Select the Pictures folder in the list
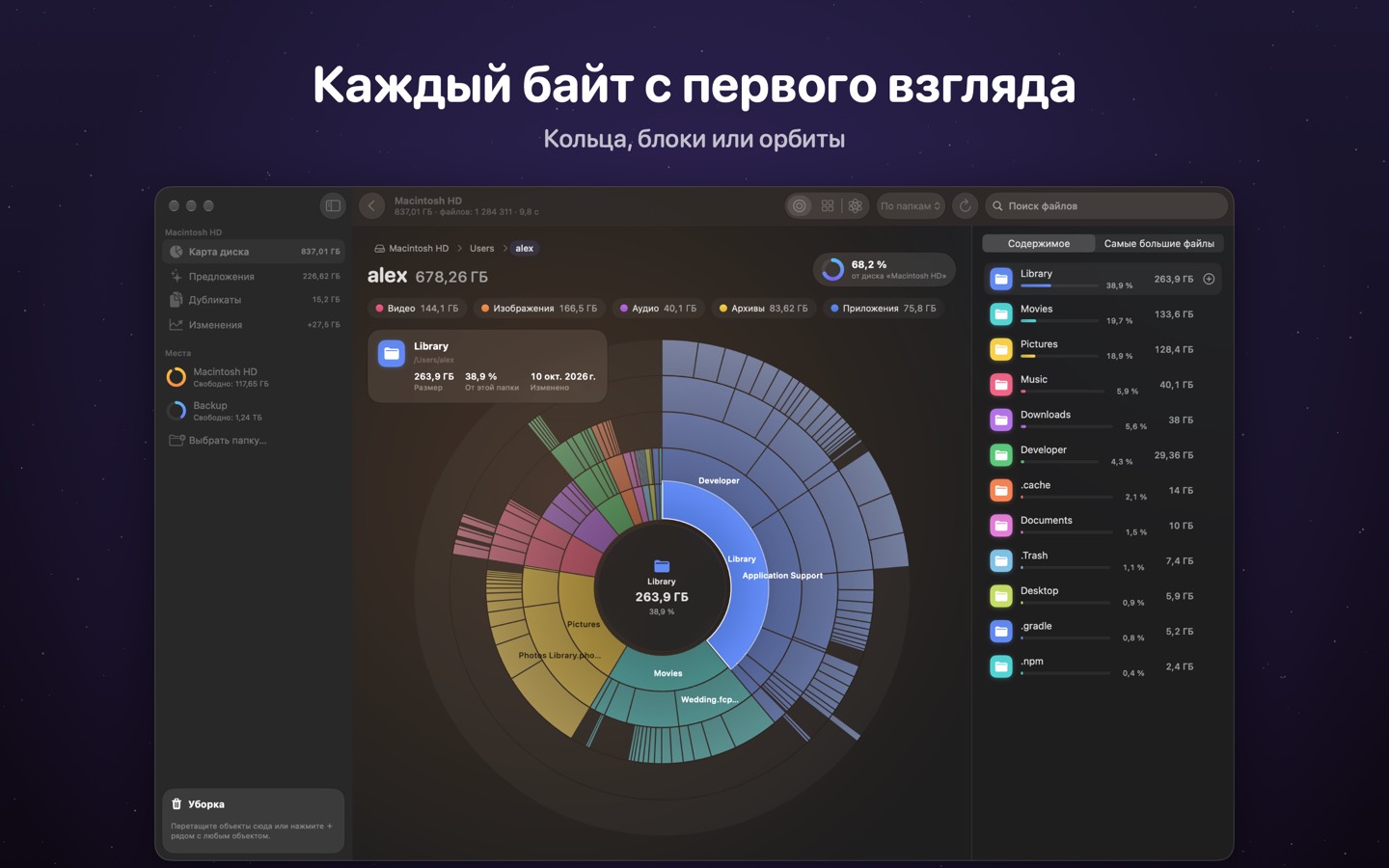Image resolution: width=1389 pixels, height=868 pixels. pyautogui.click(x=1103, y=349)
